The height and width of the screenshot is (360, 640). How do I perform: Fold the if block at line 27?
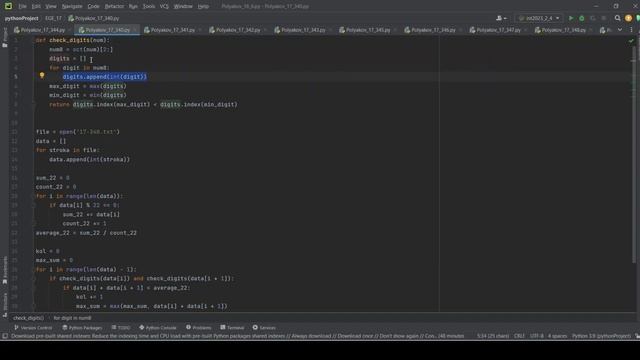[x=34, y=279]
